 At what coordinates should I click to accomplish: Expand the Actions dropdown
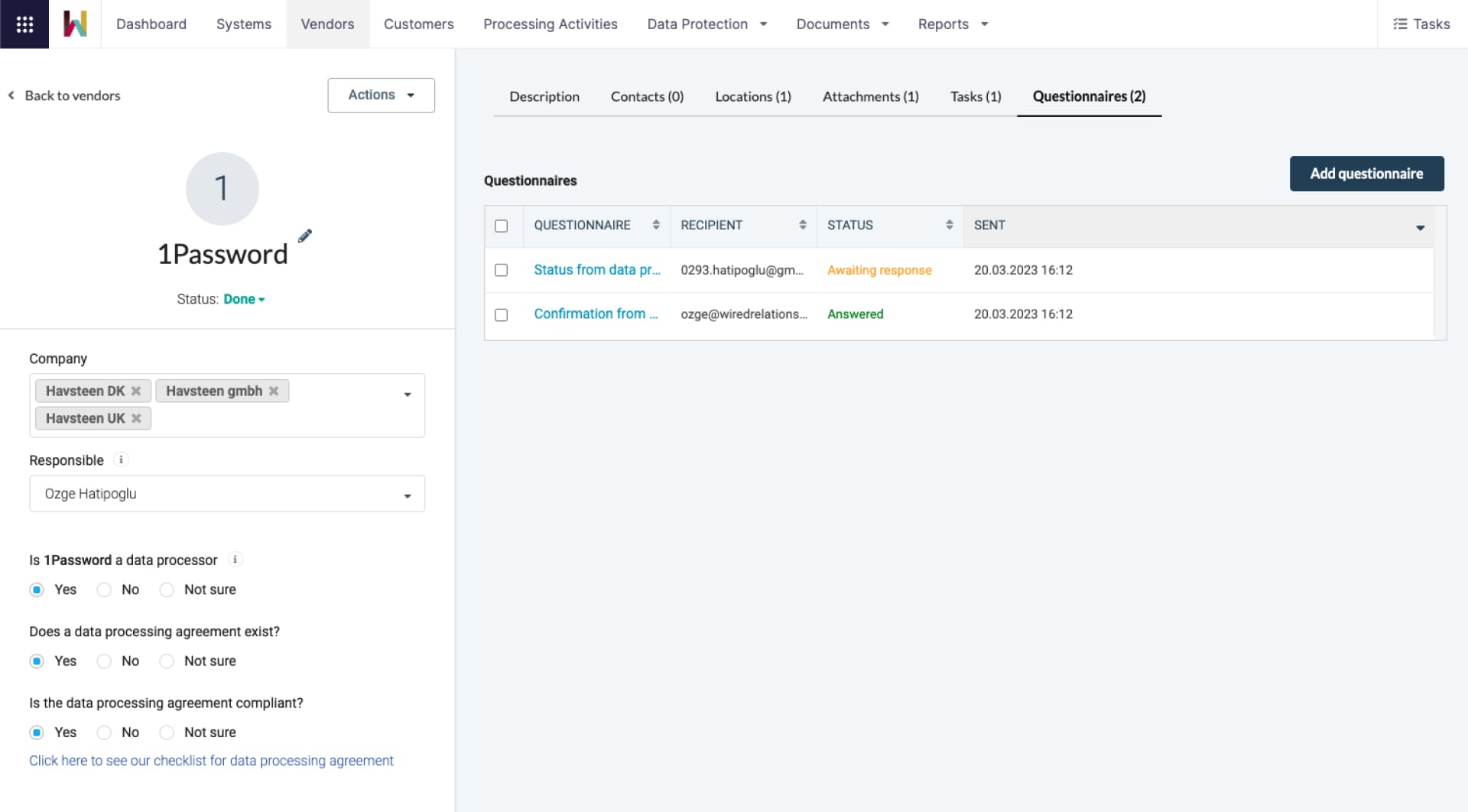[381, 95]
